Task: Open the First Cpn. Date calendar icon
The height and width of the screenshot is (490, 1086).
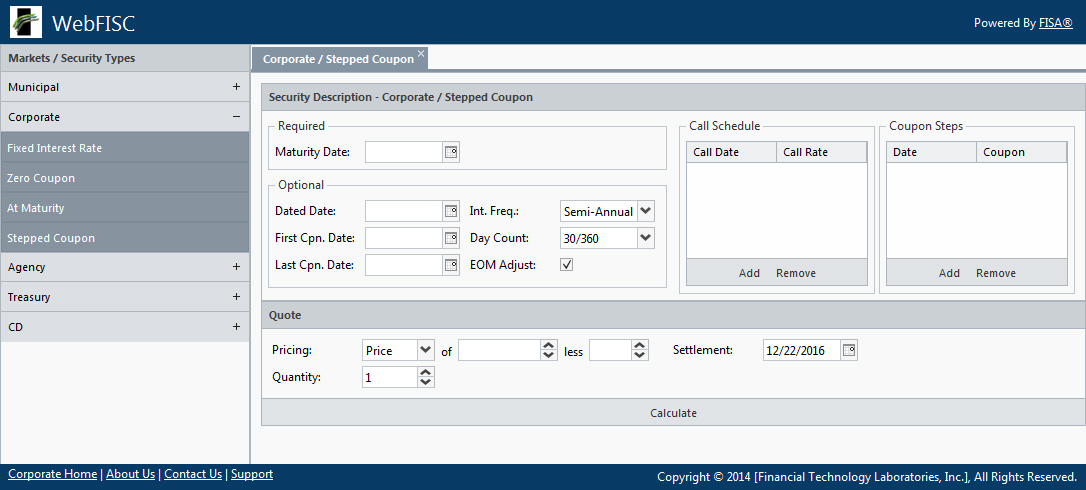Action: tap(450, 238)
